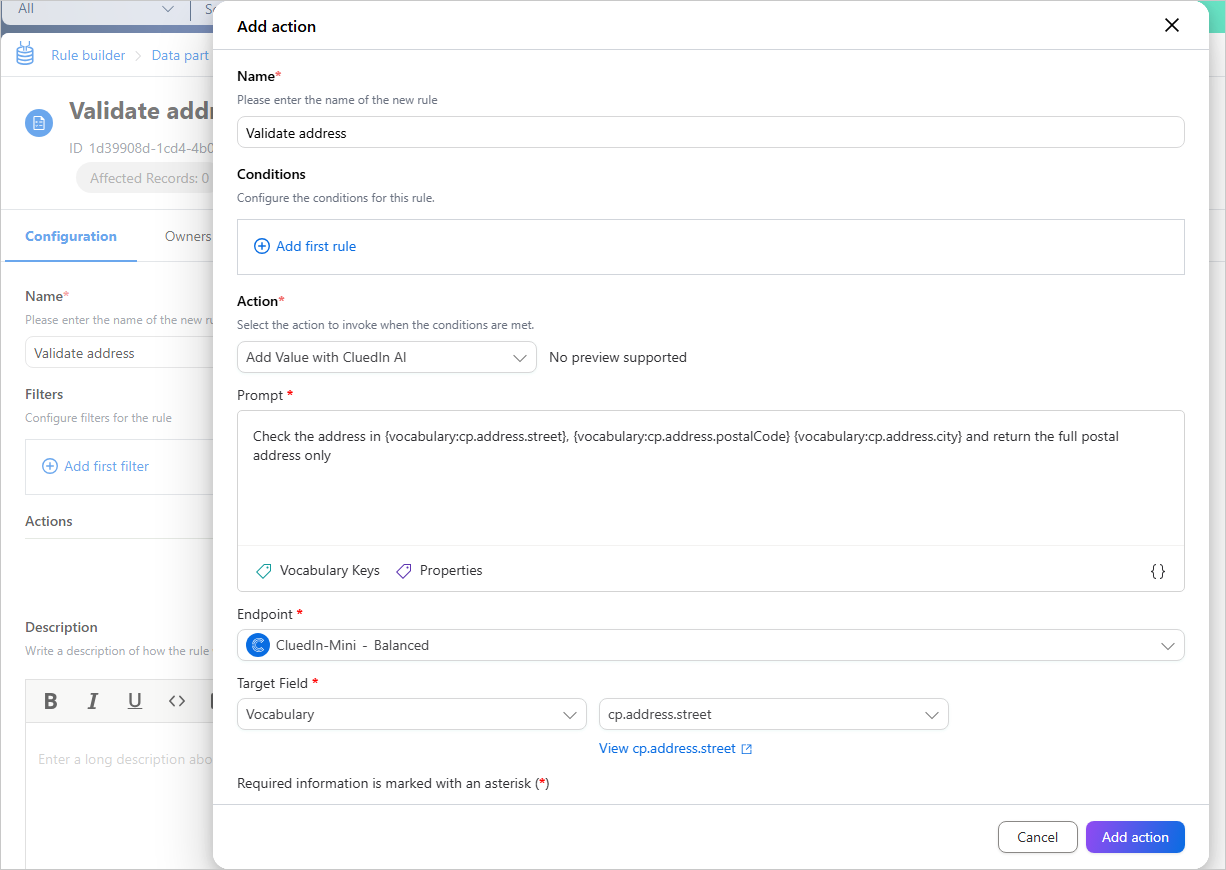1226x870 pixels.
Task: Insert code formatting in description editor
Action: tap(177, 701)
